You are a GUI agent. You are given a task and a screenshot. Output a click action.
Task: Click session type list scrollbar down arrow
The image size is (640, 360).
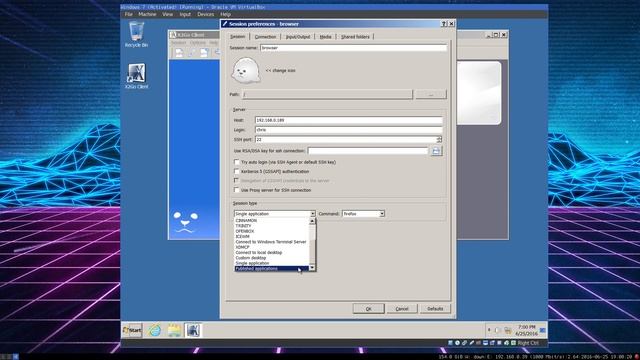[x=312, y=268]
